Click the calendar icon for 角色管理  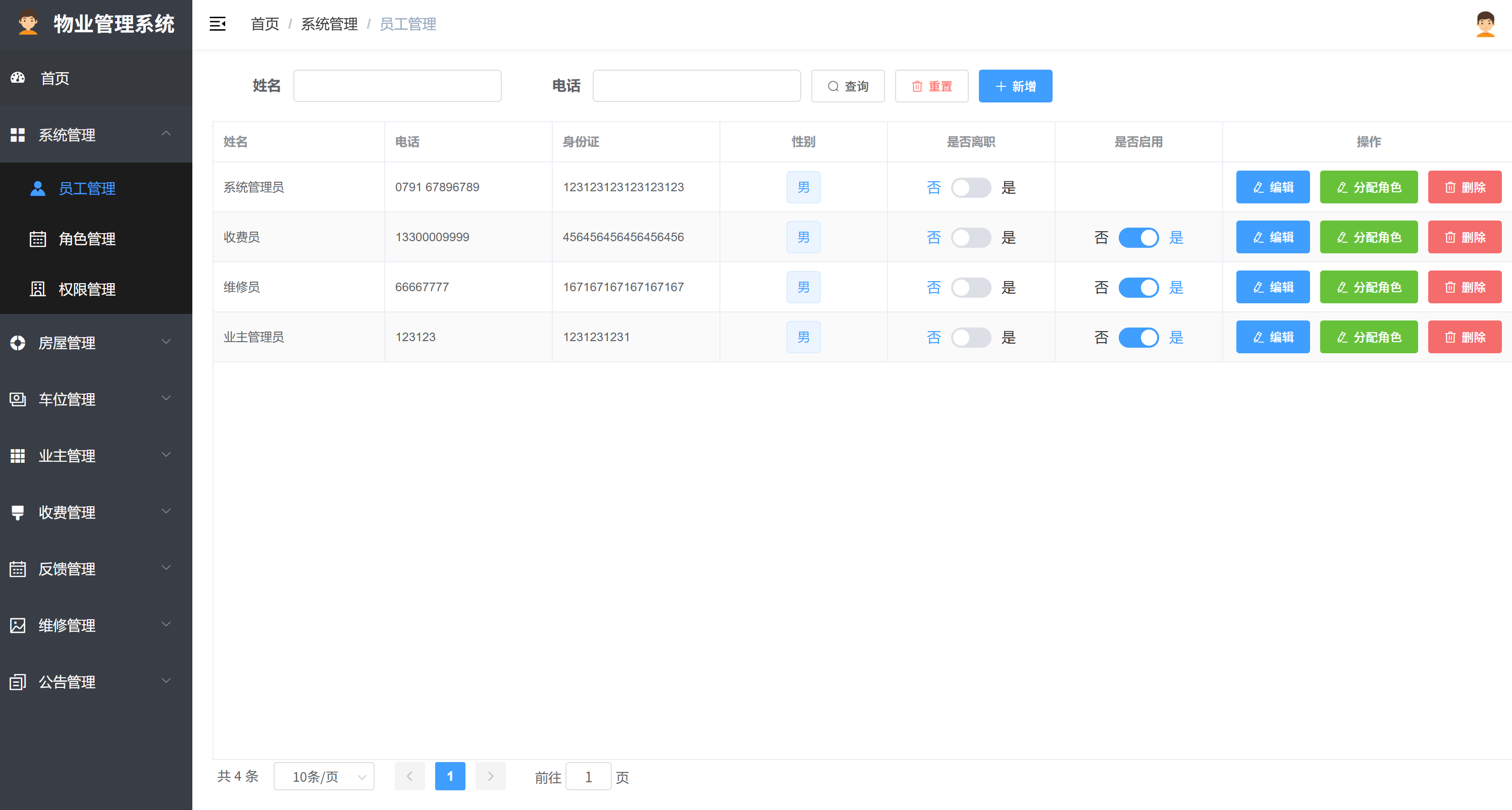37,239
